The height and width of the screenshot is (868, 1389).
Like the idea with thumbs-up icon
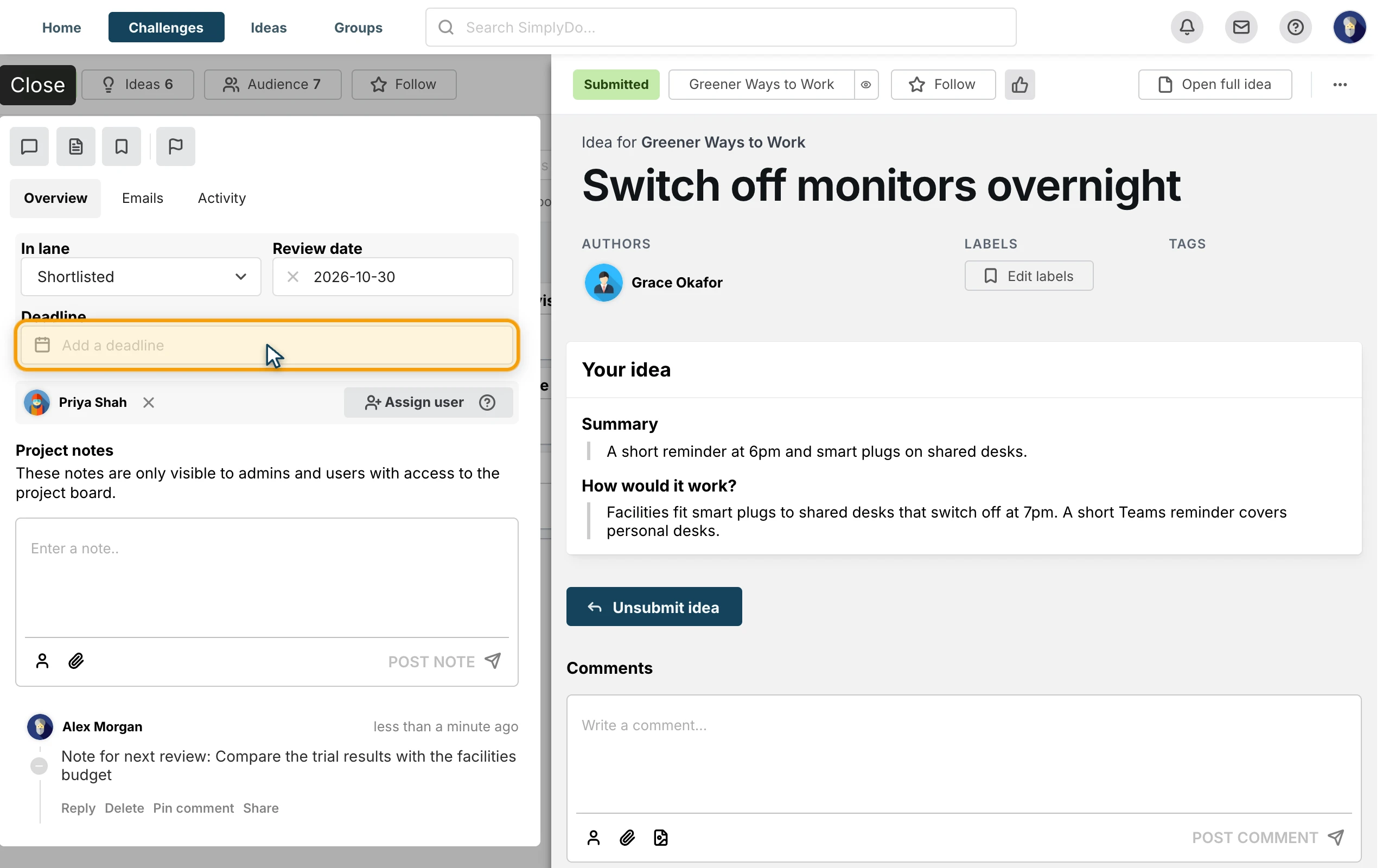coord(1020,85)
